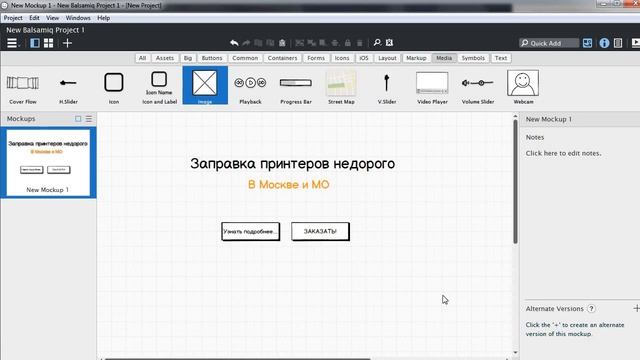Screen dimensions: 640x360
Task: Pick the Street Map control
Action: click(341, 87)
